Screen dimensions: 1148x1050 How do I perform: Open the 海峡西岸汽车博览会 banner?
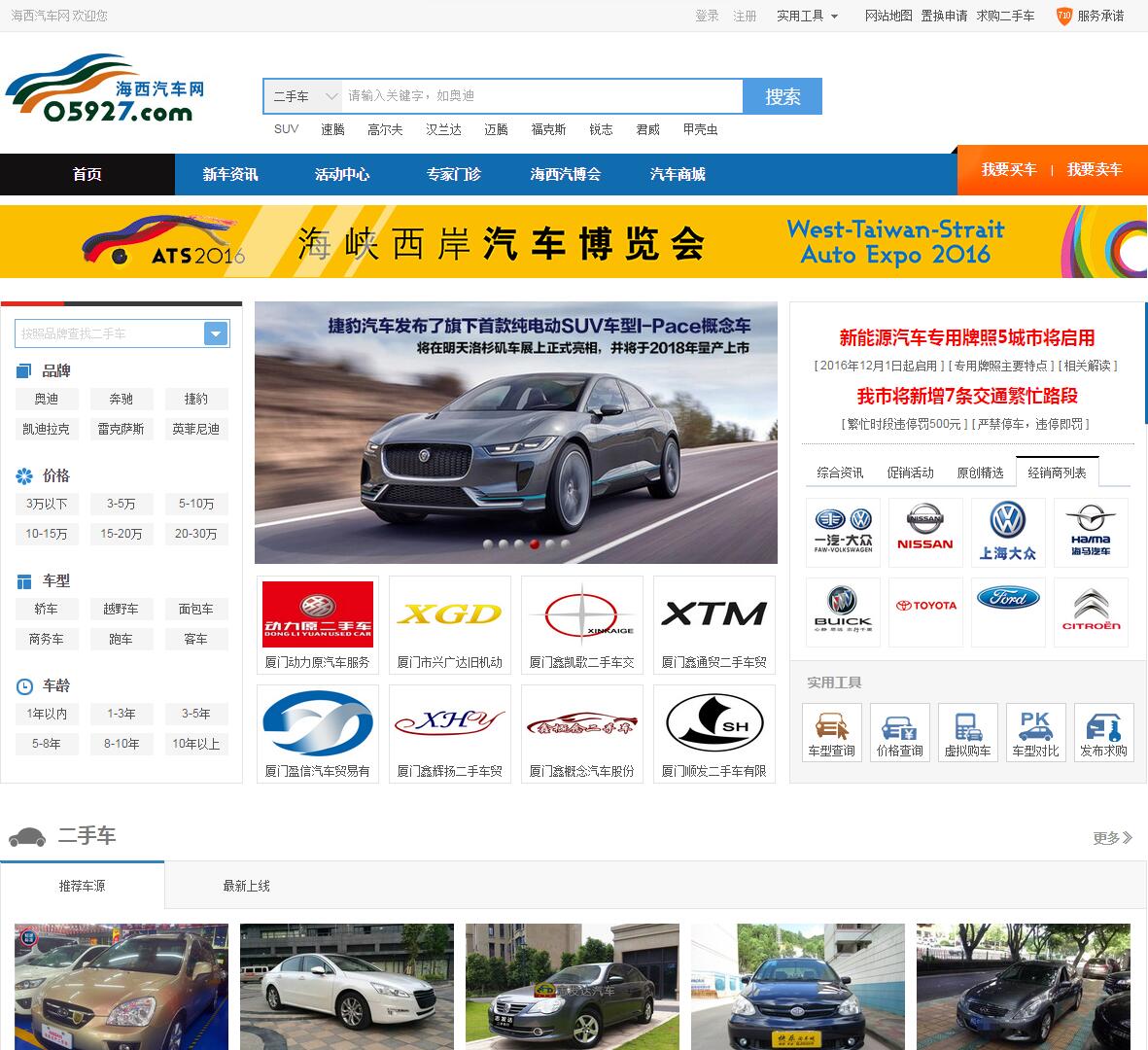[574, 242]
